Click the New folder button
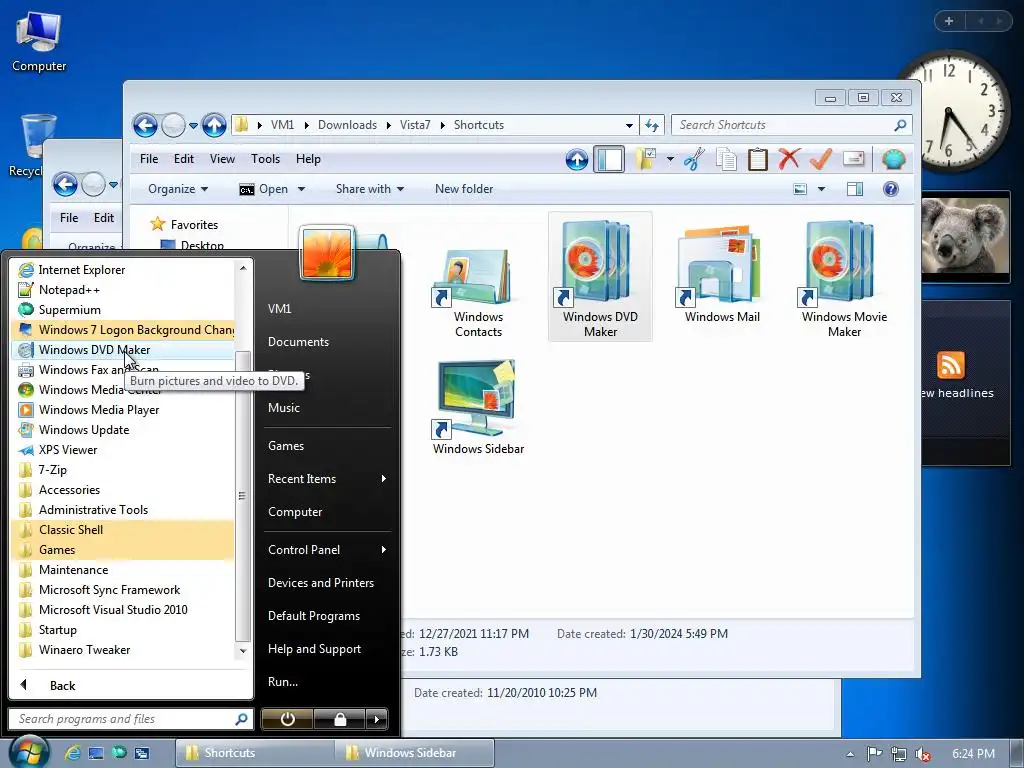Image resolution: width=1024 pixels, height=768 pixels. [464, 189]
